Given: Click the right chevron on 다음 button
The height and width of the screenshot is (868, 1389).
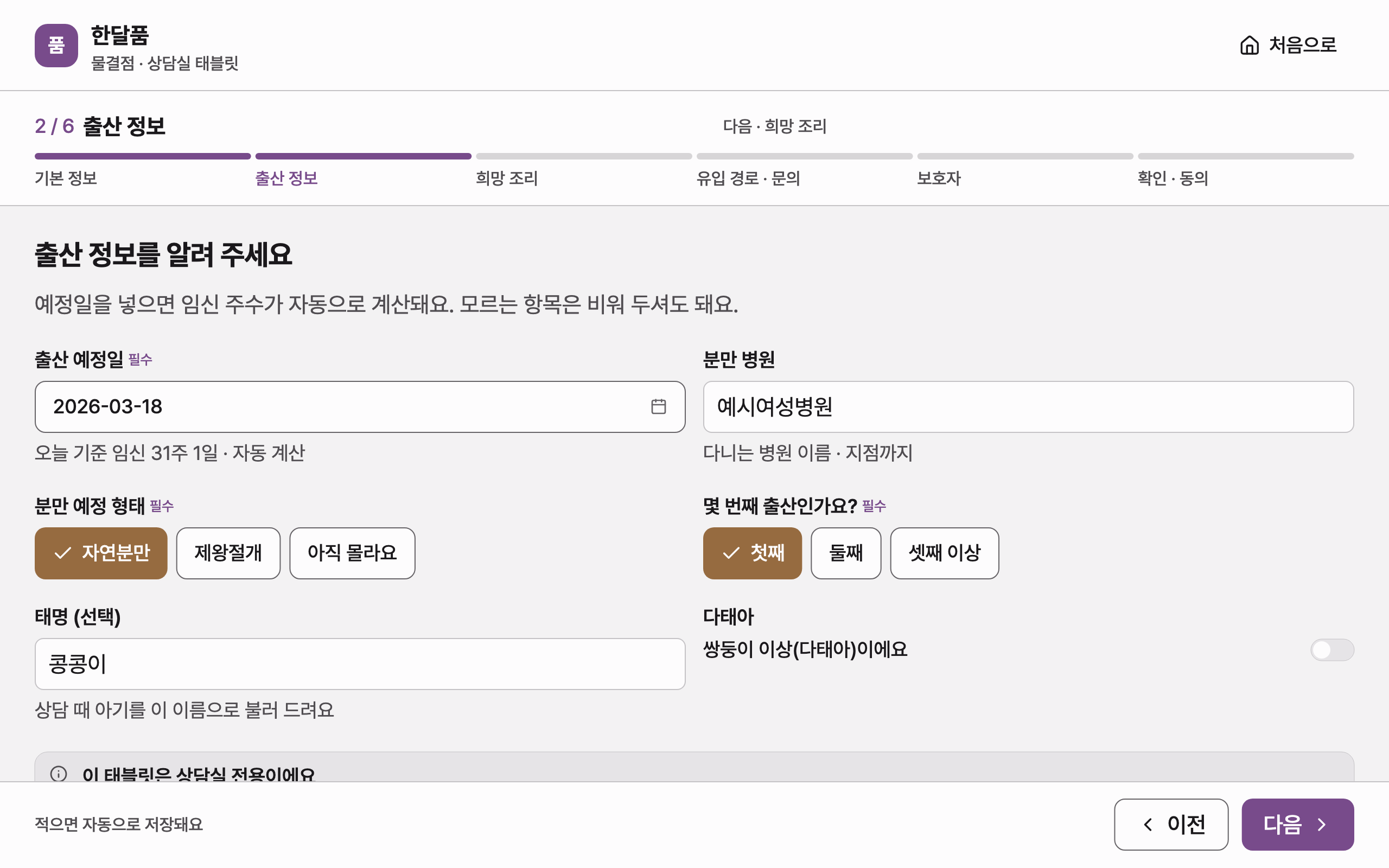Looking at the screenshot, I should 1322,825.
